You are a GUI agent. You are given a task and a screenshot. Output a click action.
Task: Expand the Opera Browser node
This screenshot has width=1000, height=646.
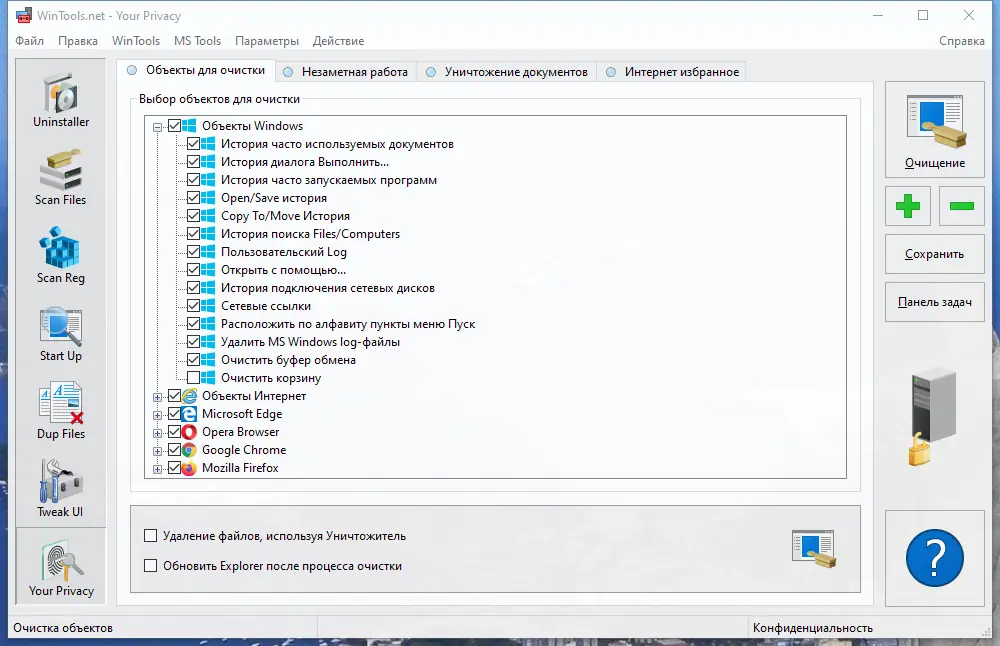click(x=158, y=433)
